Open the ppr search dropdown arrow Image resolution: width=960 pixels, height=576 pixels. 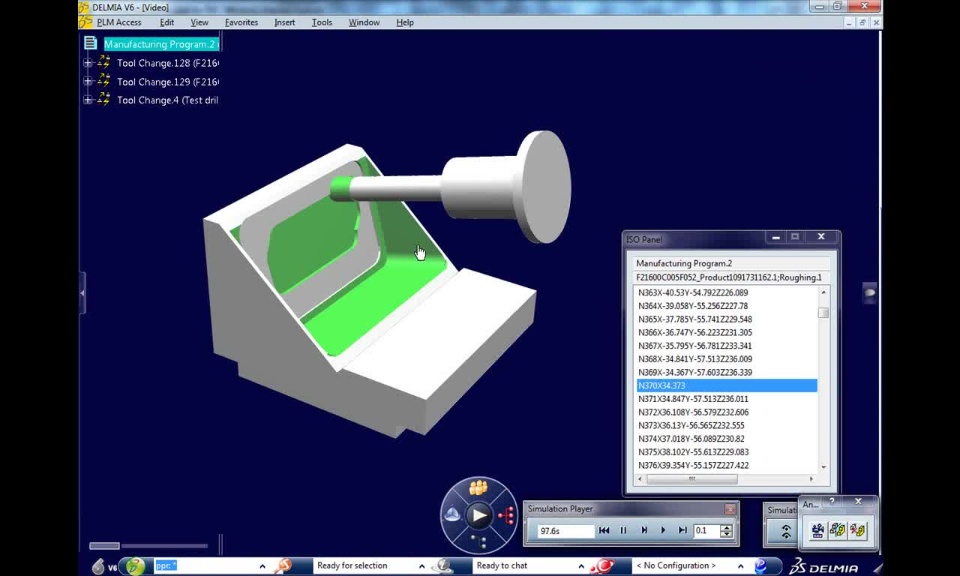pos(262,566)
